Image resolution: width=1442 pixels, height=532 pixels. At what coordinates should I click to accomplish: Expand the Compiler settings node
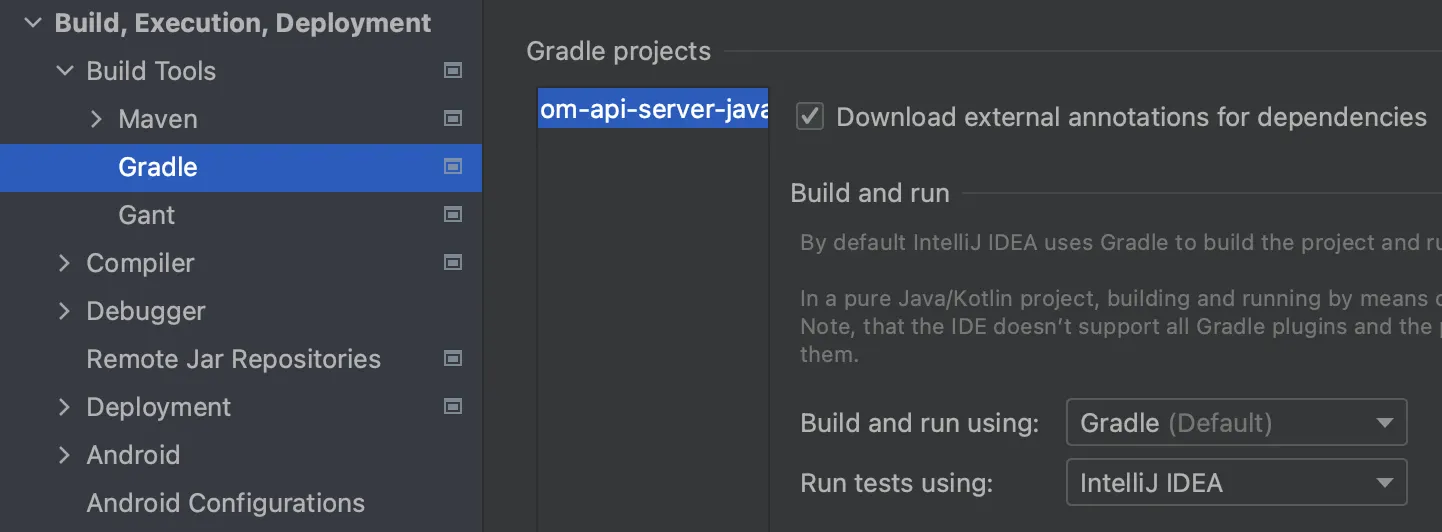coord(65,263)
